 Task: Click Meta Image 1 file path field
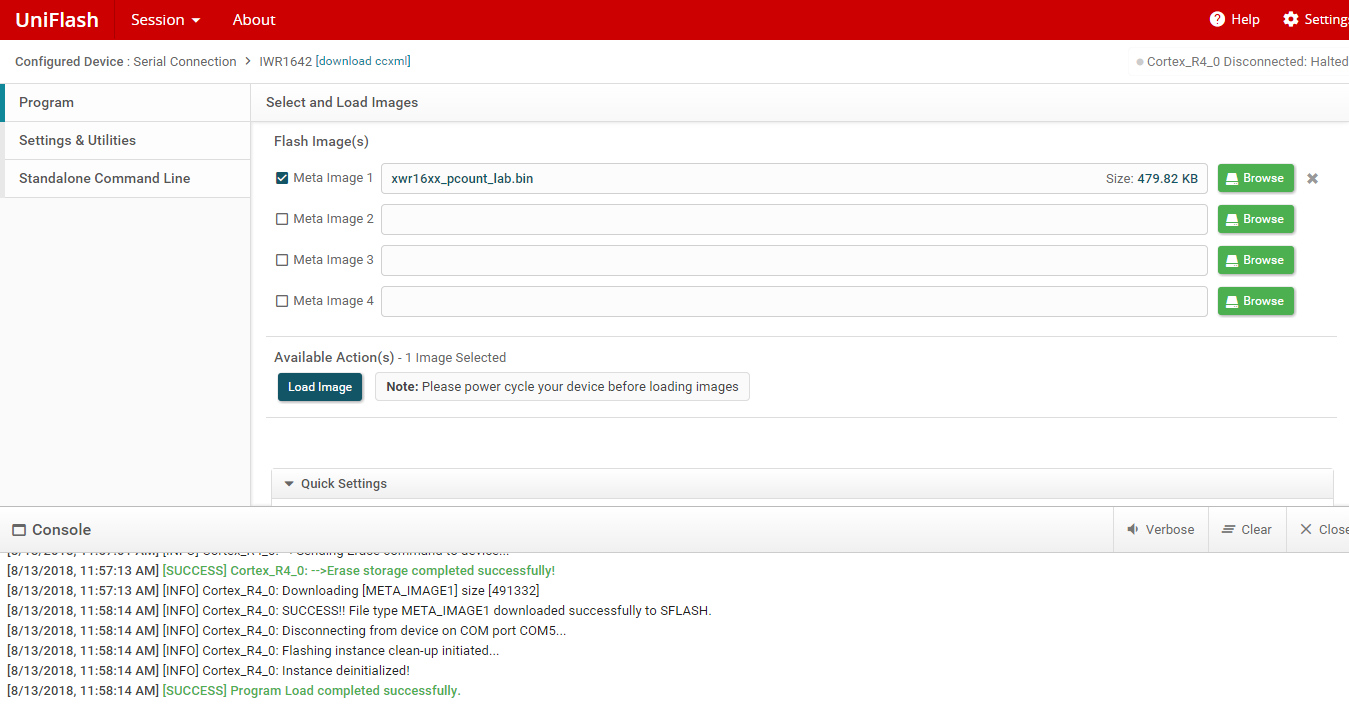click(794, 178)
